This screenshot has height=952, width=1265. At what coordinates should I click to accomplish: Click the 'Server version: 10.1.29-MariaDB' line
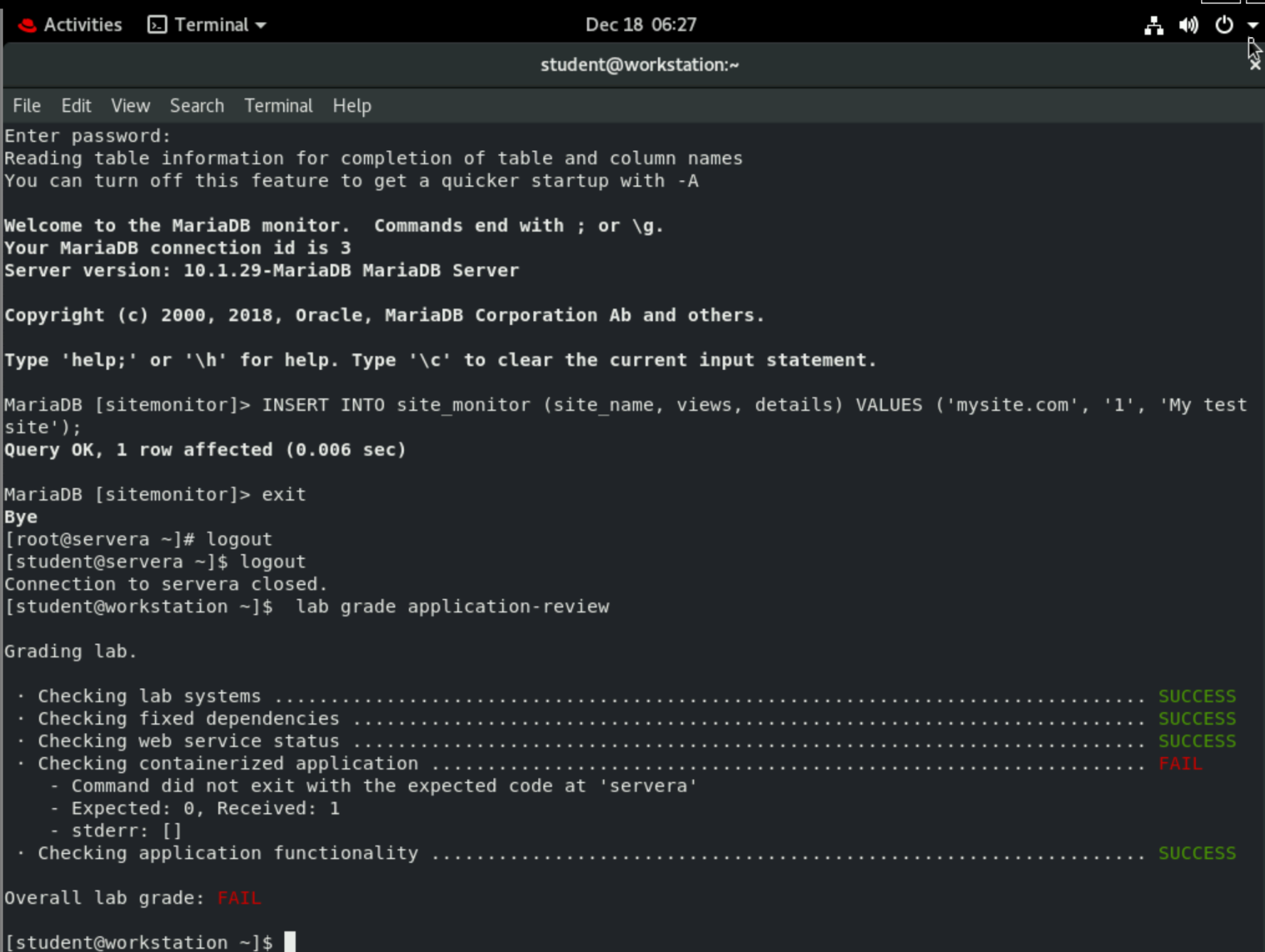pyautogui.click(x=262, y=270)
